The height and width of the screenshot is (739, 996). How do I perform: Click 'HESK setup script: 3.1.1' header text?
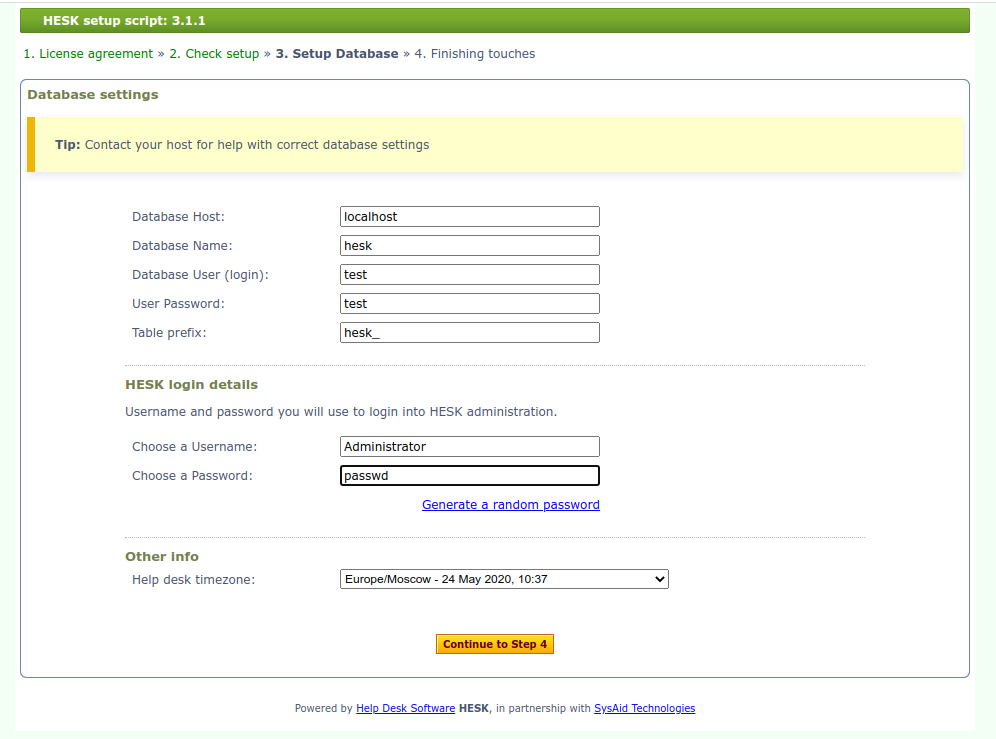[x=124, y=21]
